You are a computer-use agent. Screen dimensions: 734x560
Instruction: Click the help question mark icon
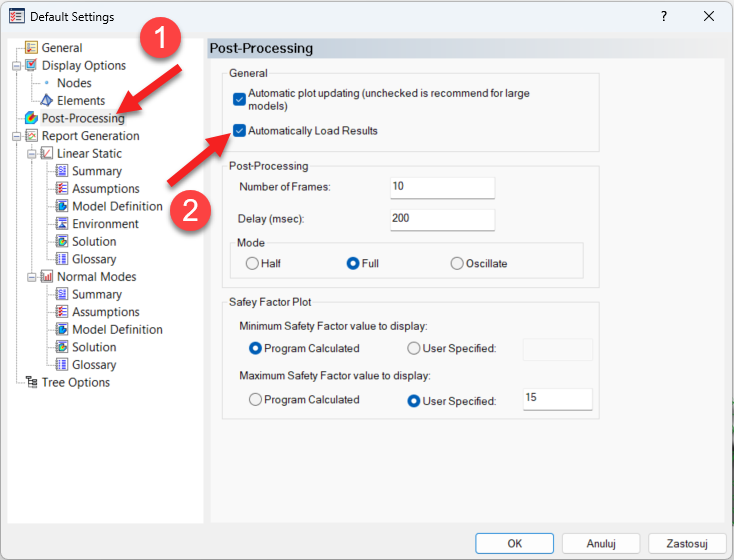[664, 17]
